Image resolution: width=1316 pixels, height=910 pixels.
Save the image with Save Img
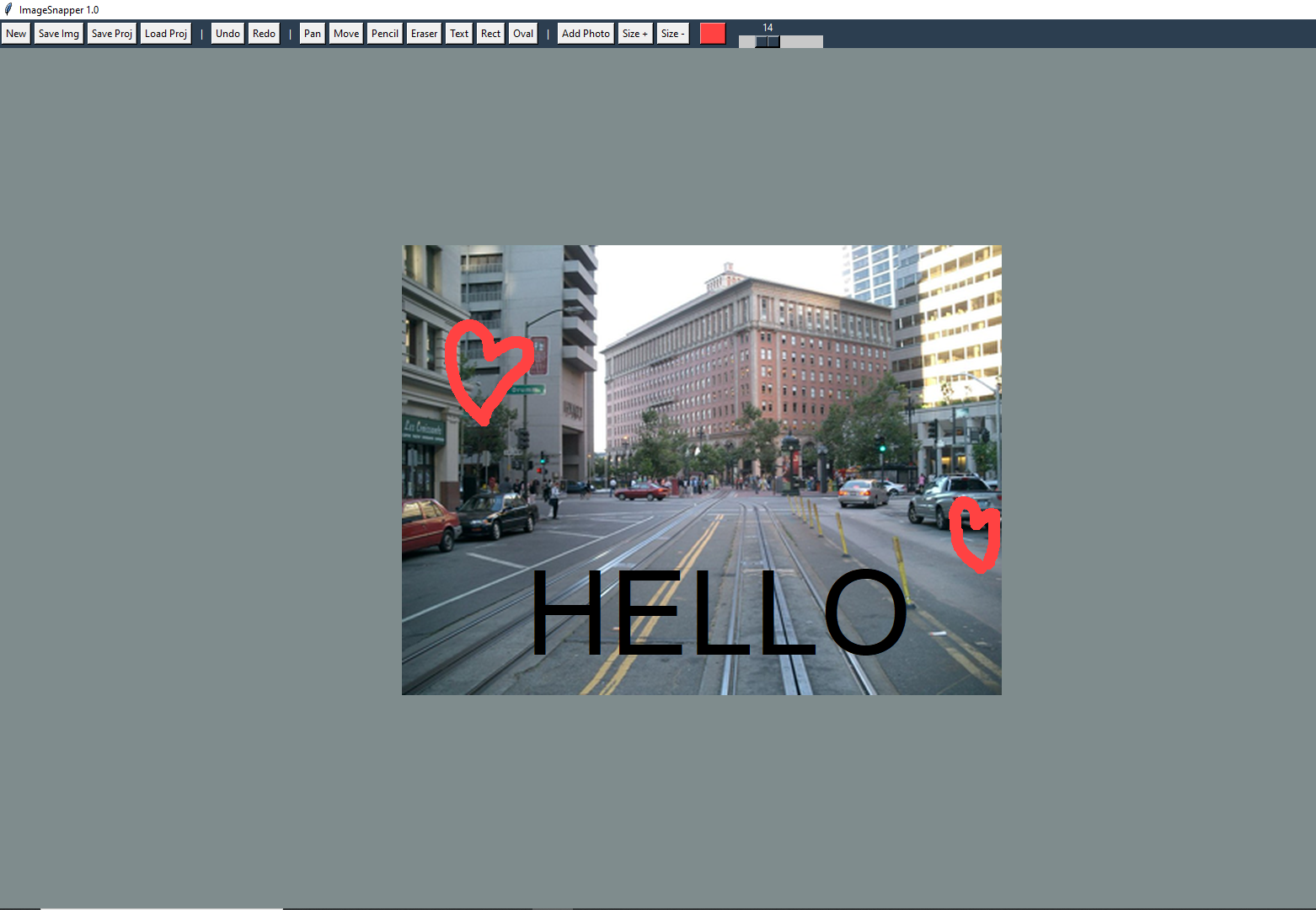point(59,34)
